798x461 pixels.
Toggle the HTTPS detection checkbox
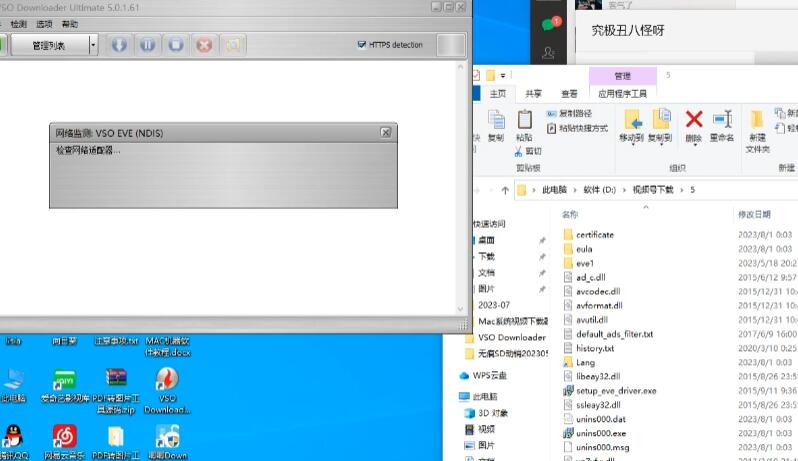pyautogui.click(x=361, y=45)
